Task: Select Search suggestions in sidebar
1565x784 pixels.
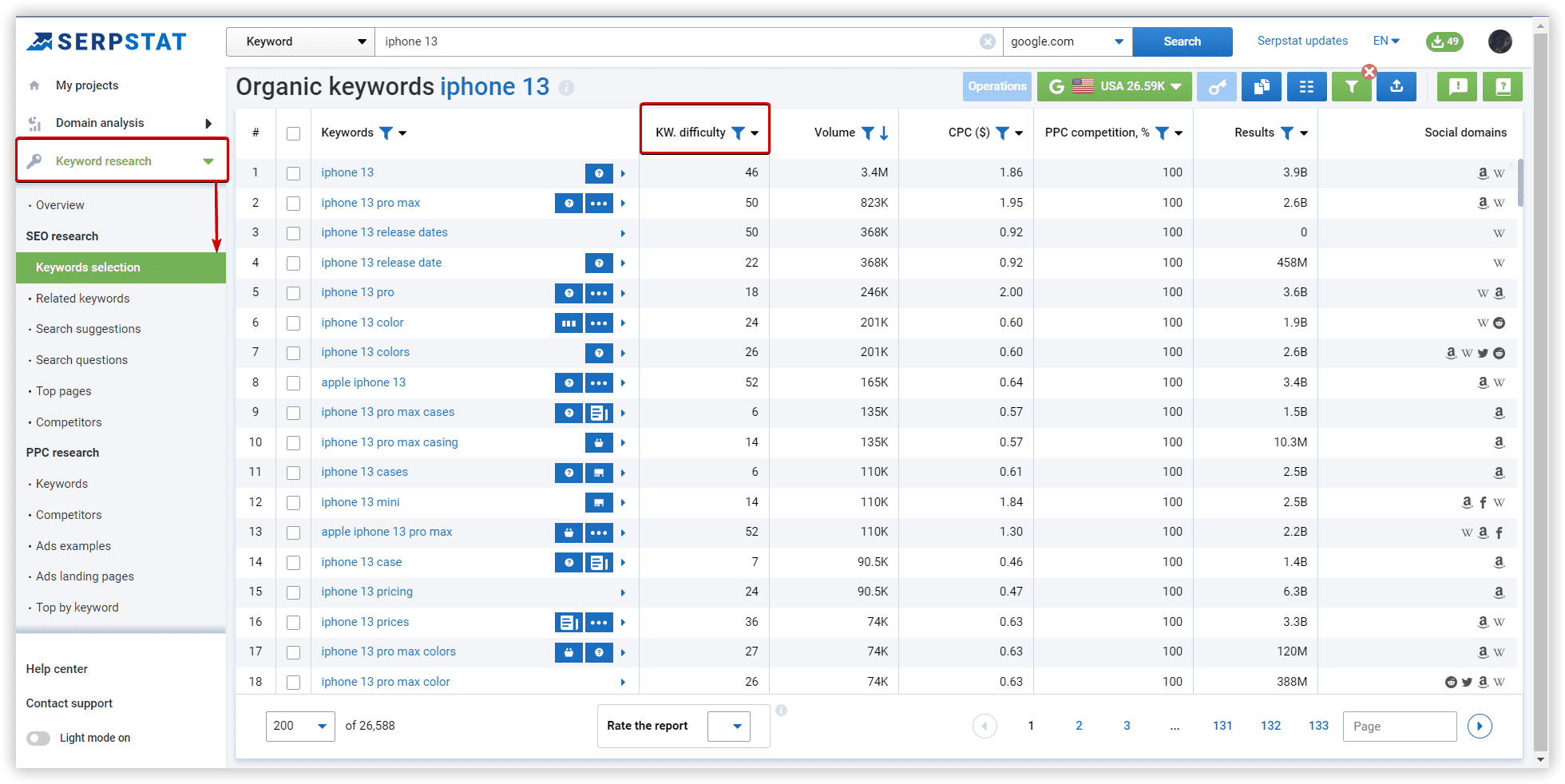Action: [88, 329]
